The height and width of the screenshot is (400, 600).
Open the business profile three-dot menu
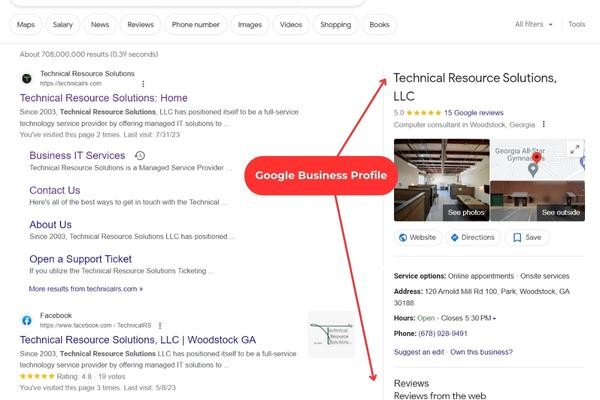click(544, 124)
